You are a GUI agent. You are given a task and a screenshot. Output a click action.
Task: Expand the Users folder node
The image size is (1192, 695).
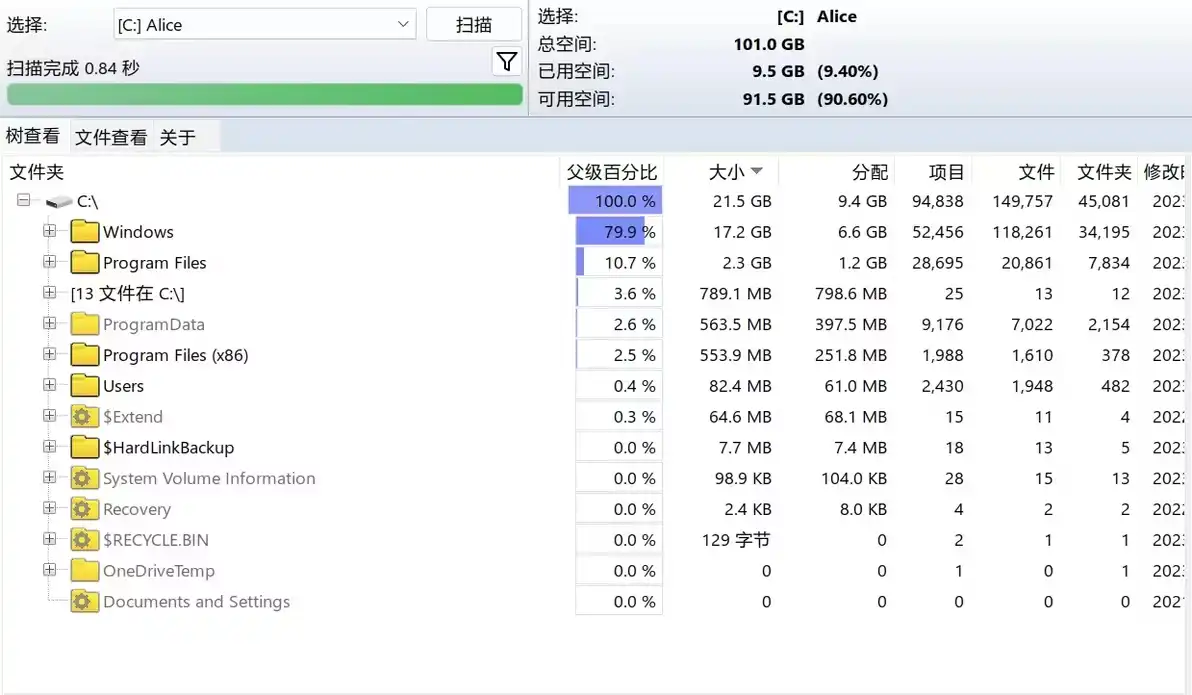[49, 385]
